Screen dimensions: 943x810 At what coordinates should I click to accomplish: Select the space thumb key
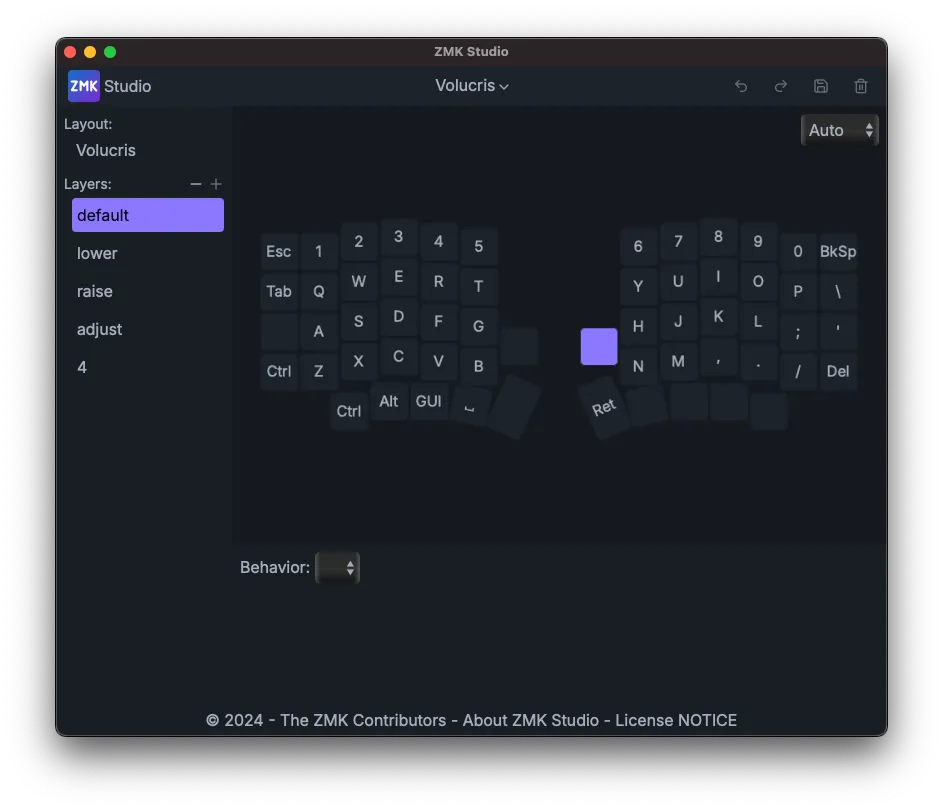point(470,407)
